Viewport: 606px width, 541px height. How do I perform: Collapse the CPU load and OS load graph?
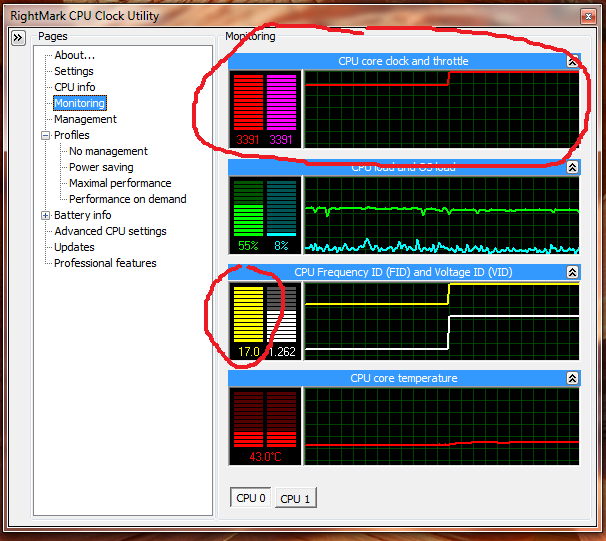click(x=572, y=167)
